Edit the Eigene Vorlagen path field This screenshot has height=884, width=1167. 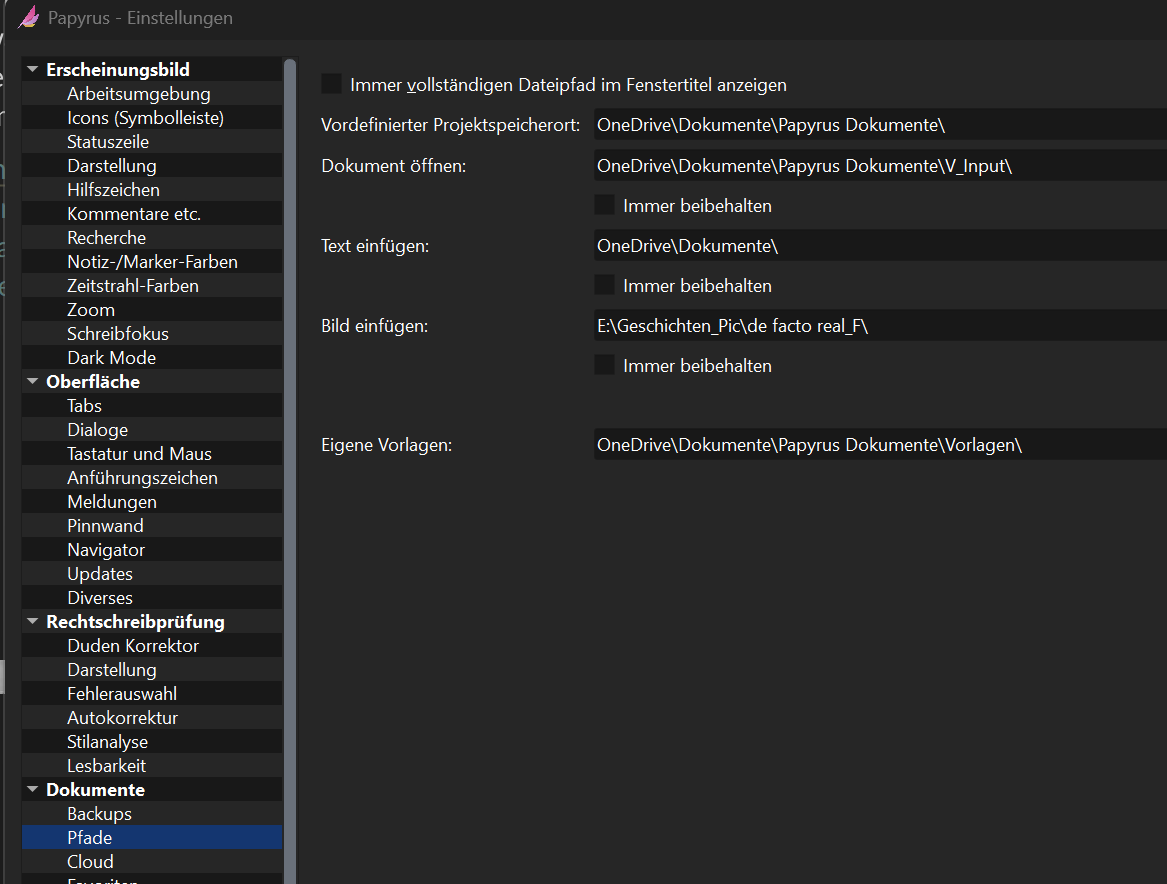pyautogui.click(x=880, y=445)
